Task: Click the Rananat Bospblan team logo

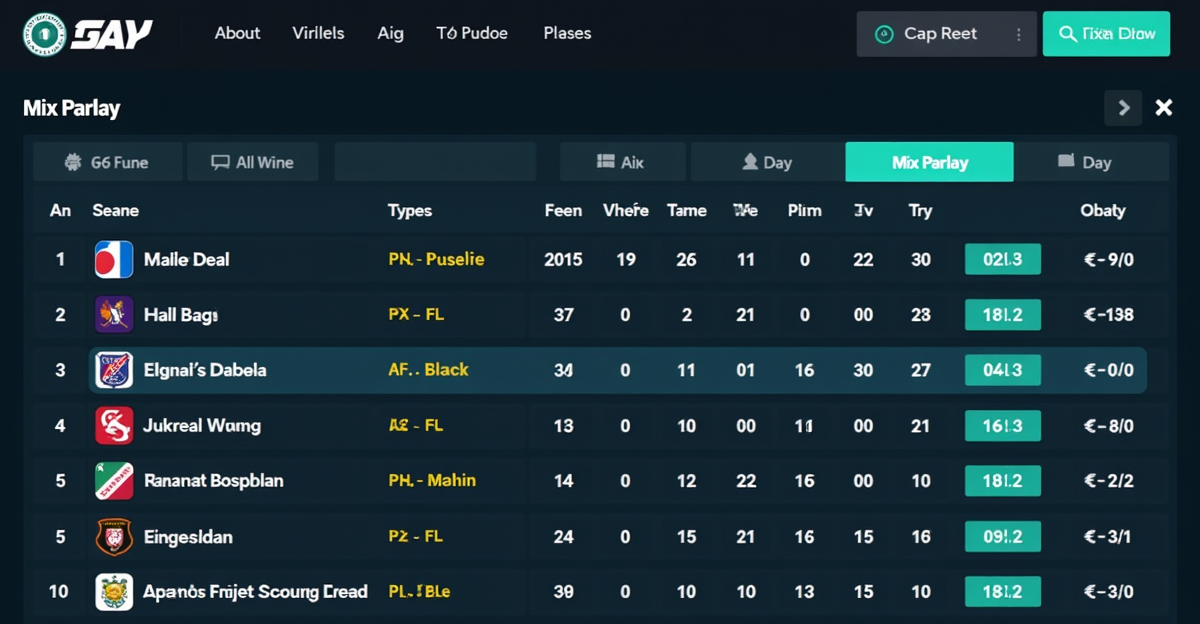Action: click(114, 481)
